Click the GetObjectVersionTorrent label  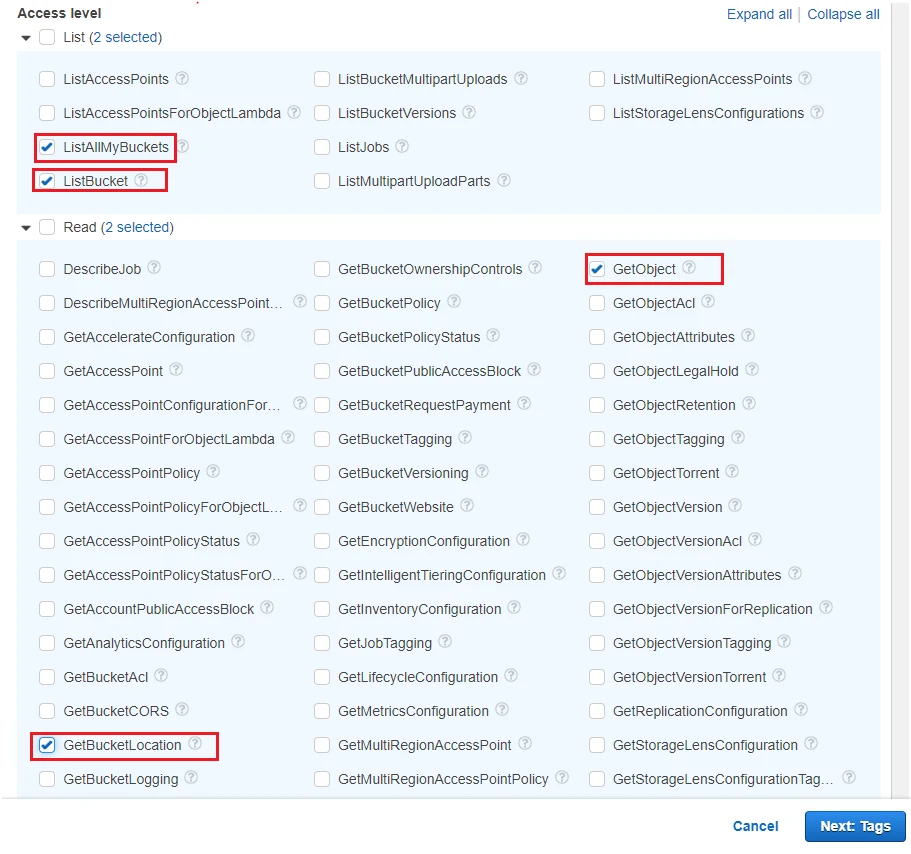(690, 677)
